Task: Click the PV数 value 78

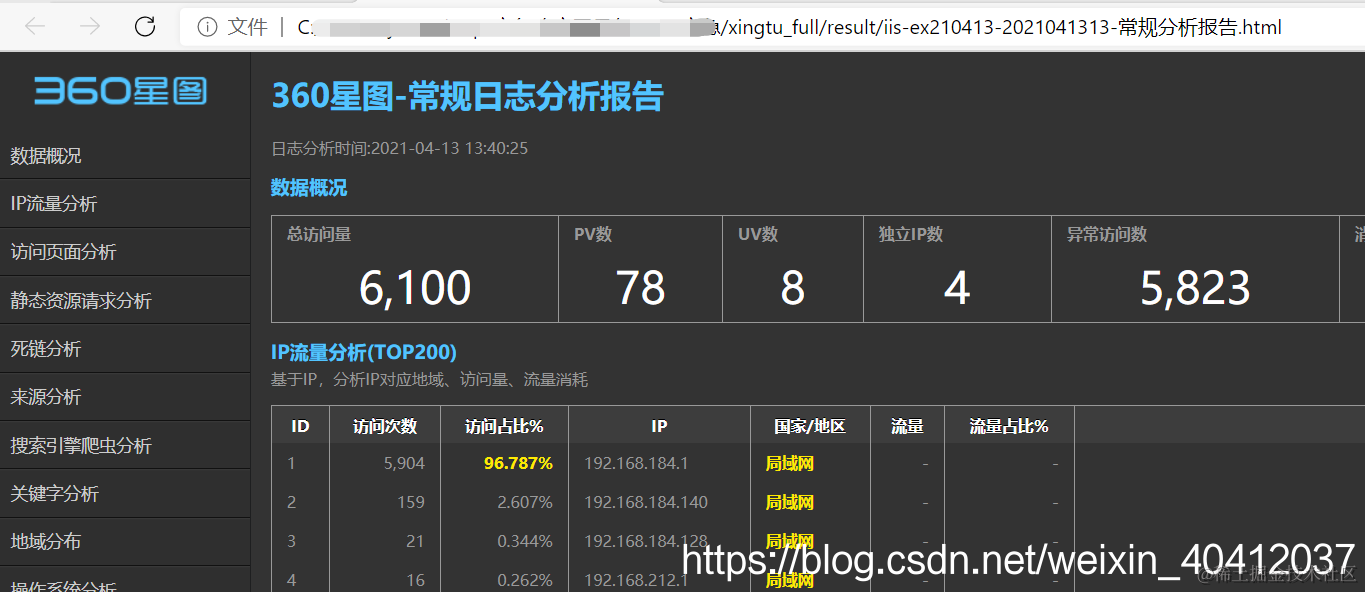Action: (x=641, y=288)
